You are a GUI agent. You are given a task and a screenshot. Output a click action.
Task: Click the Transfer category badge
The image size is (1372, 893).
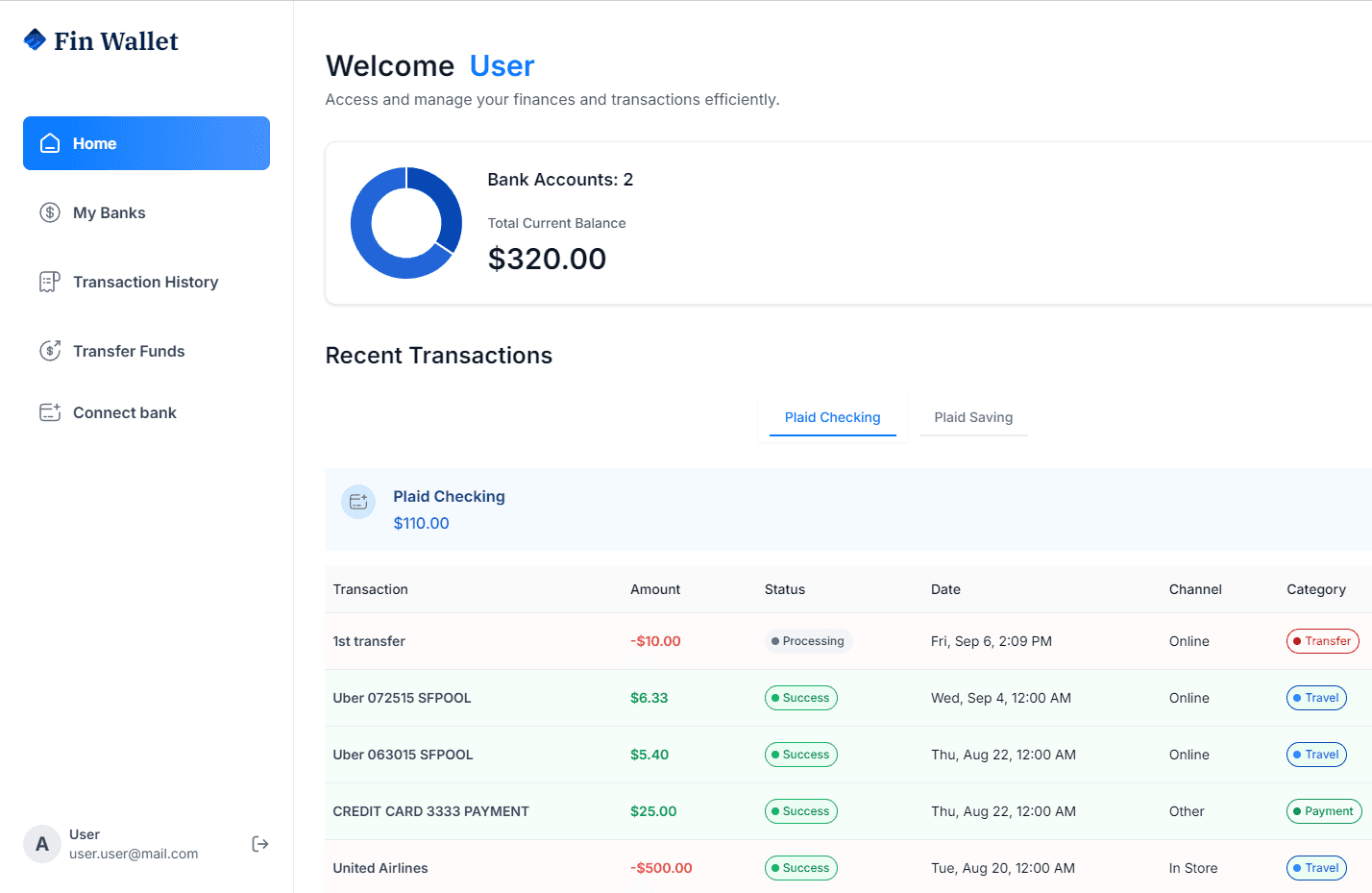coord(1323,641)
